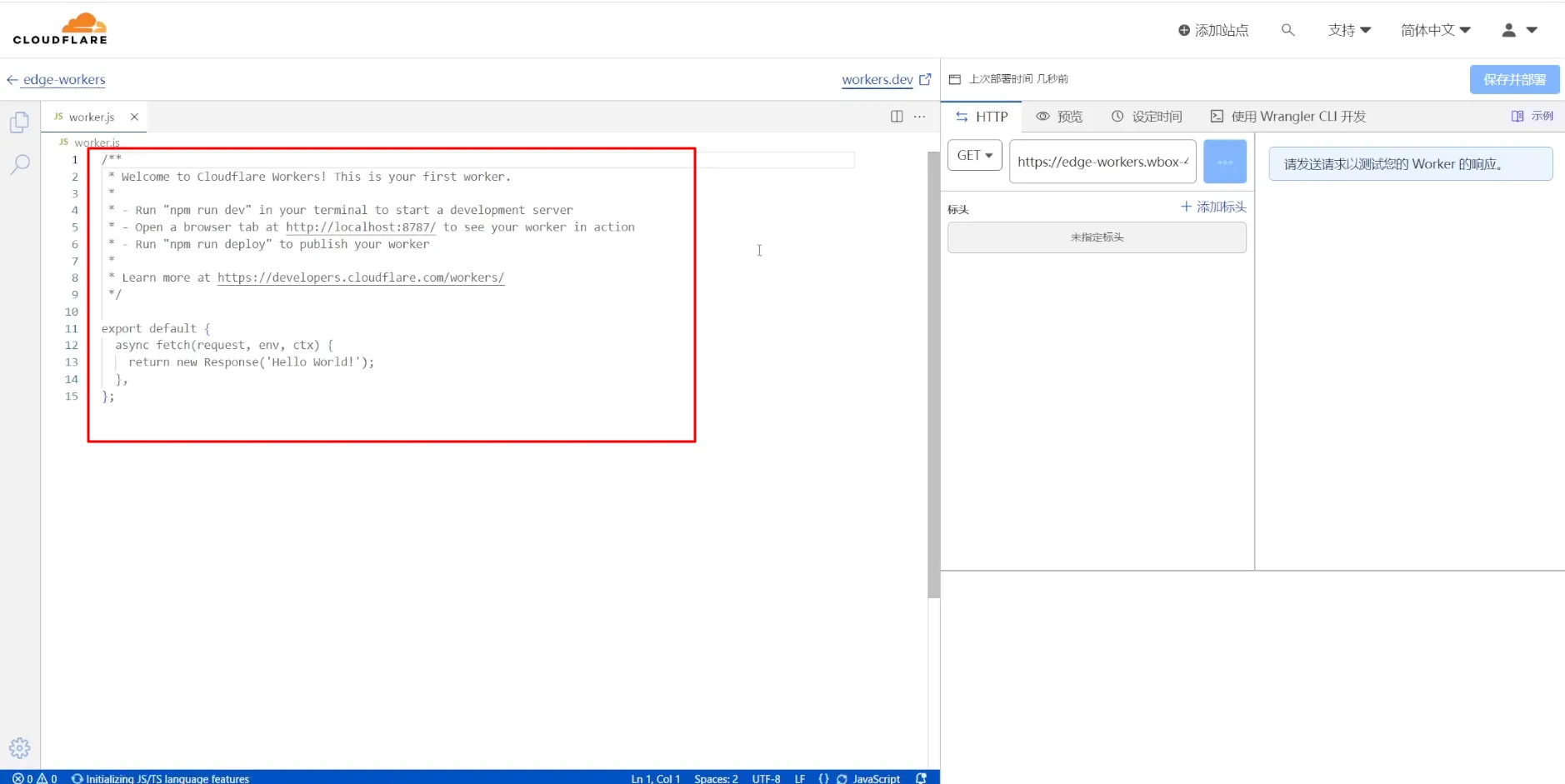Open the search magnifier in top bar
The height and width of the screenshot is (784, 1565).
pos(1287,30)
